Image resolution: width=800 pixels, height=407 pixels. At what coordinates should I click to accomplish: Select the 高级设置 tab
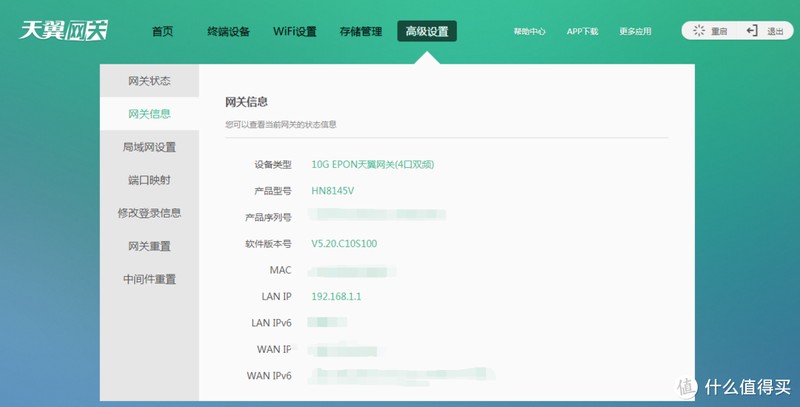(427, 31)
